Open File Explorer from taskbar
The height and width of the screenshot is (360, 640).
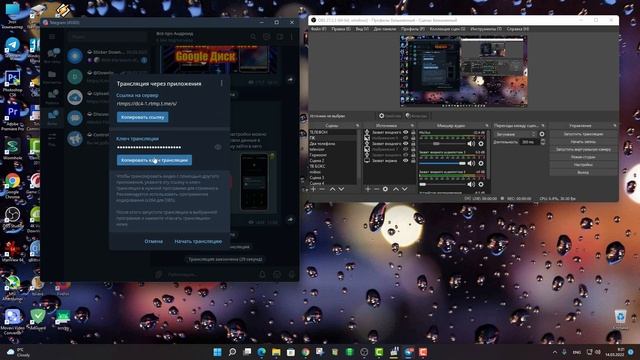point(276,352)
